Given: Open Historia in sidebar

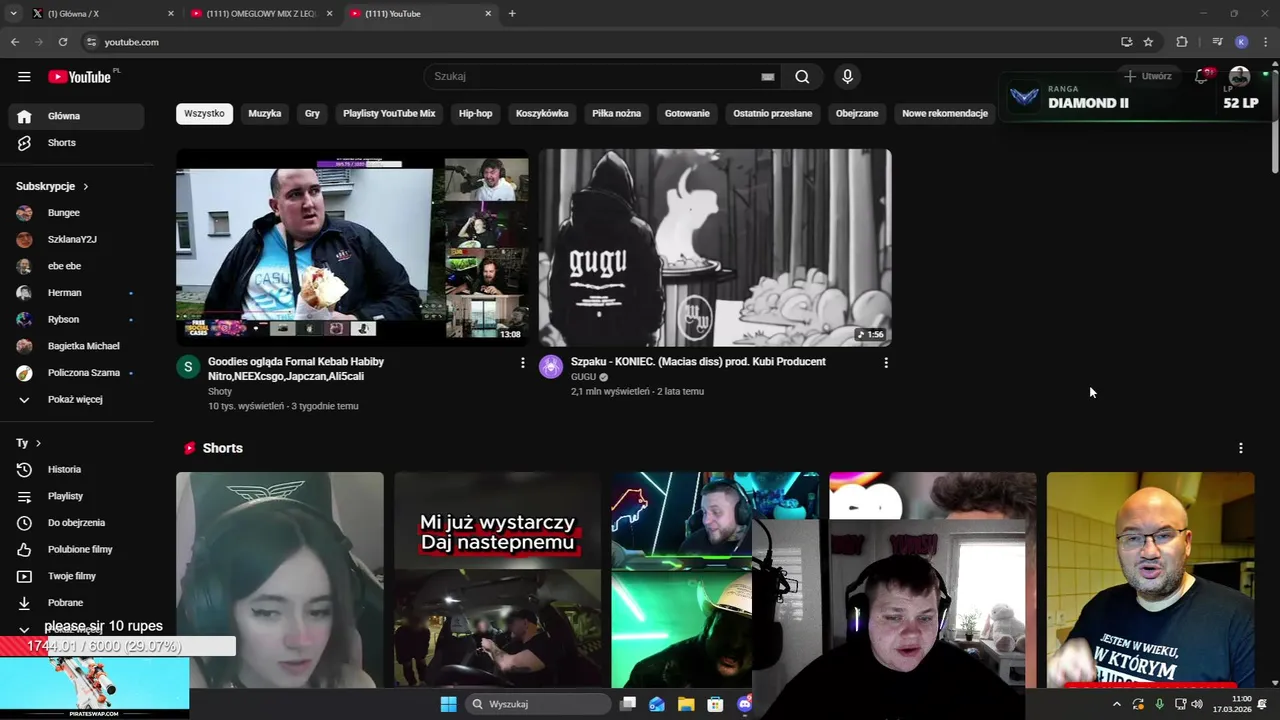Looking at the screenshot, I should [x=77, y=470].
